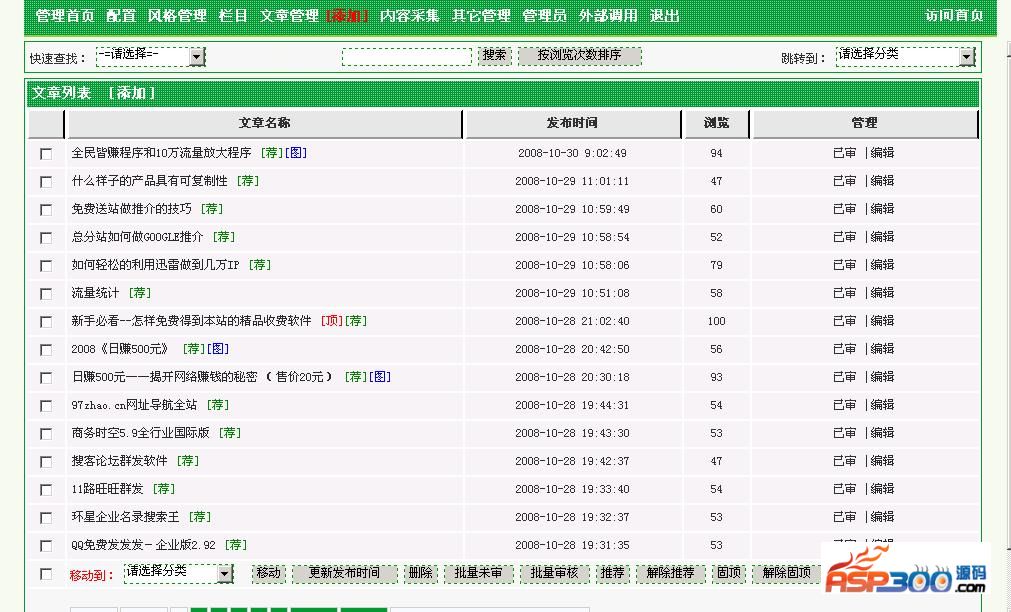Screen dimensions: 1011x612
Task: Click the 荐 tag on 流量统计 article
Action: point(140,293)
